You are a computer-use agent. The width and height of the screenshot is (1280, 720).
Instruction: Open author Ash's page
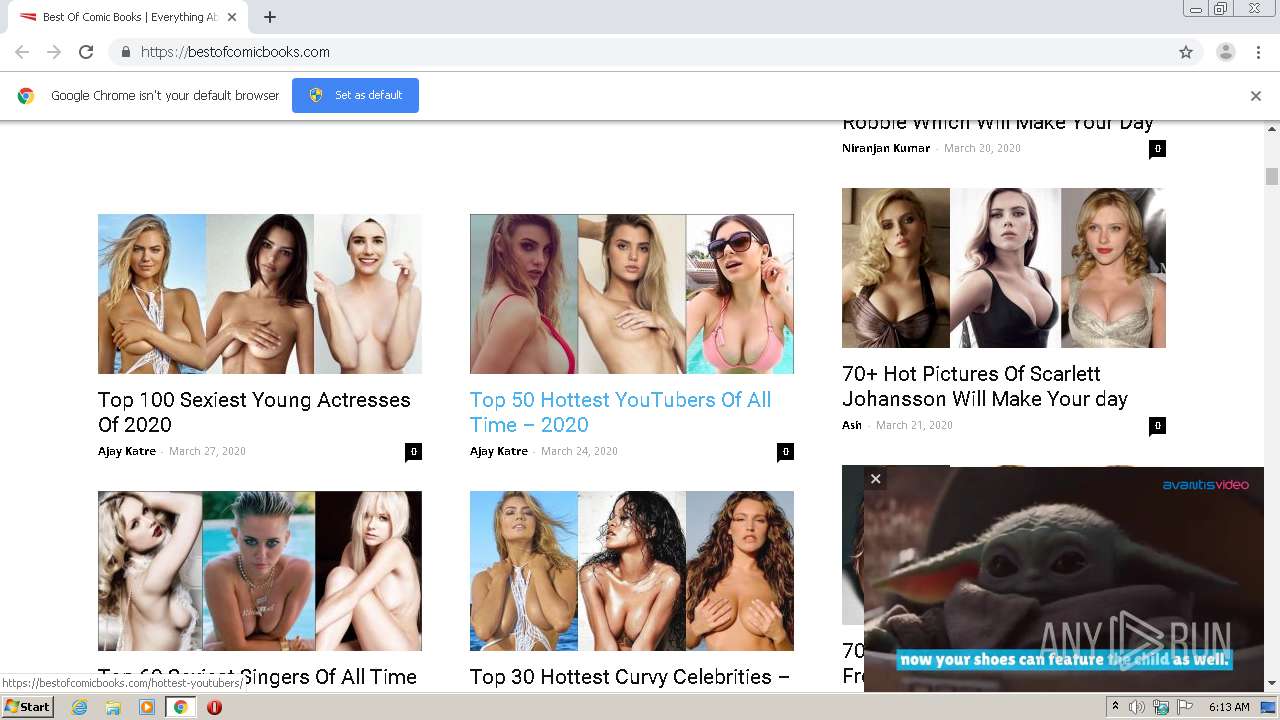[852, 425]
